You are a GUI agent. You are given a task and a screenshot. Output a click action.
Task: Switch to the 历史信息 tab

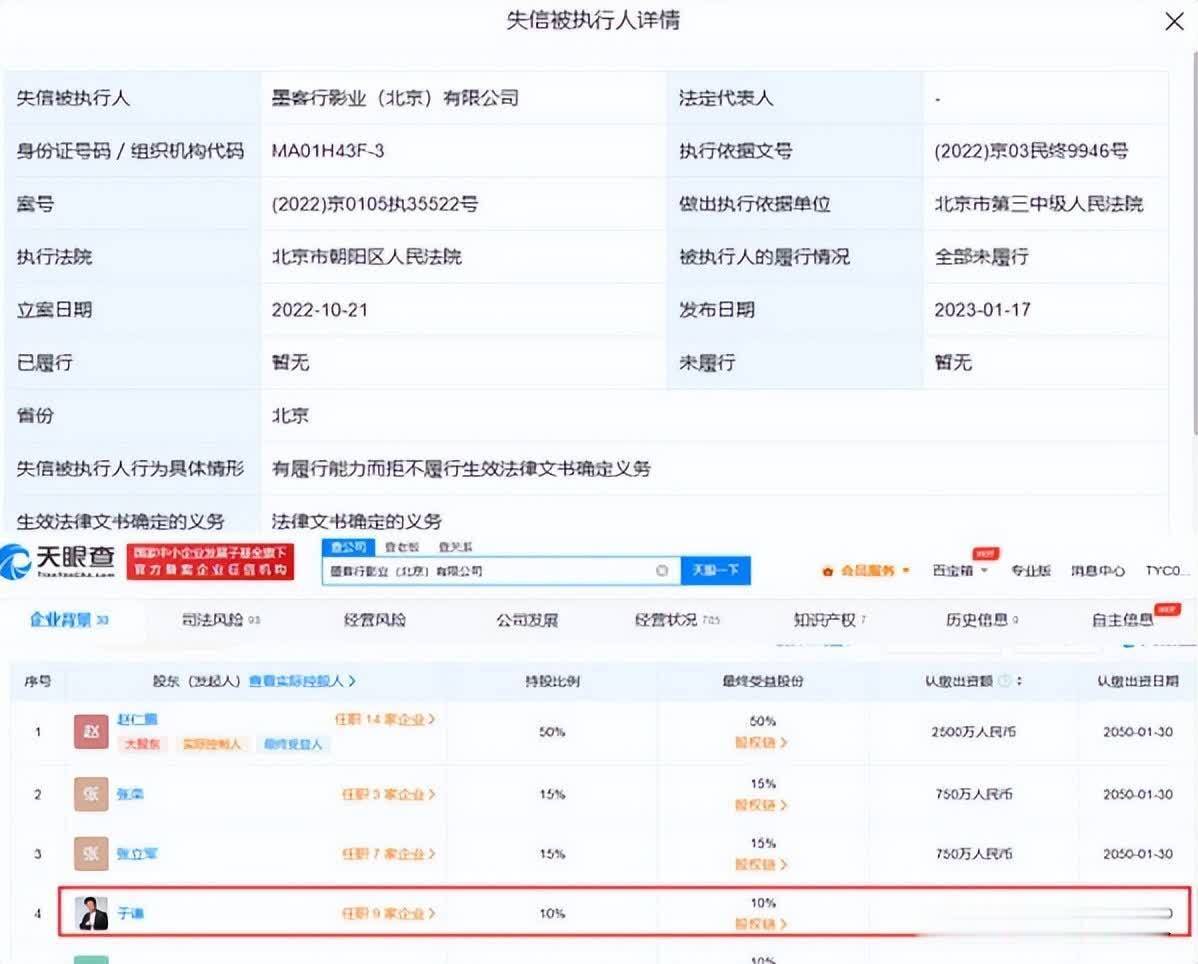pyautogui.click(x=982, y=619)
